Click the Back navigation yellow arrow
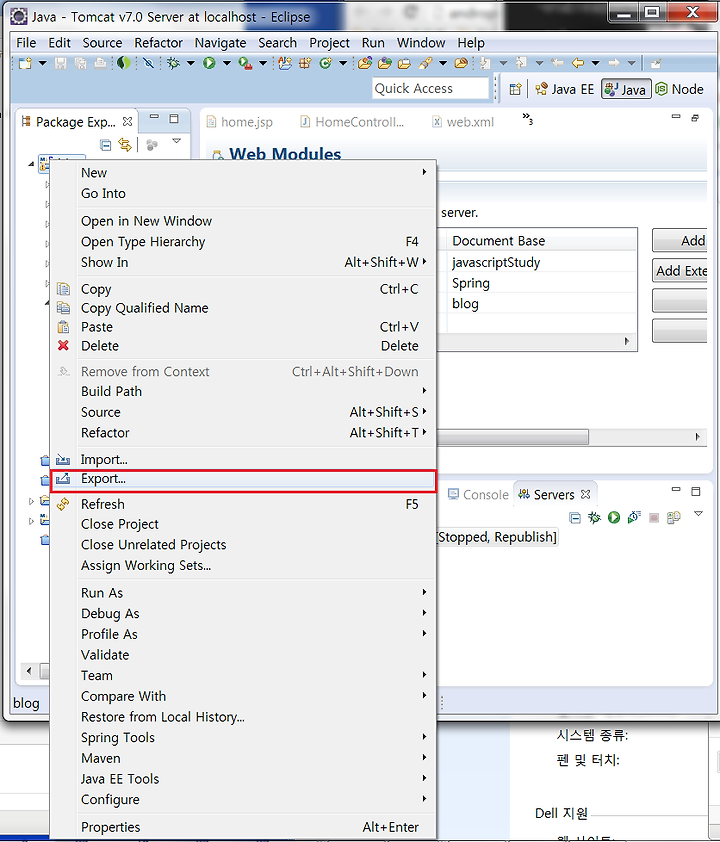 (x=578, y=63)
